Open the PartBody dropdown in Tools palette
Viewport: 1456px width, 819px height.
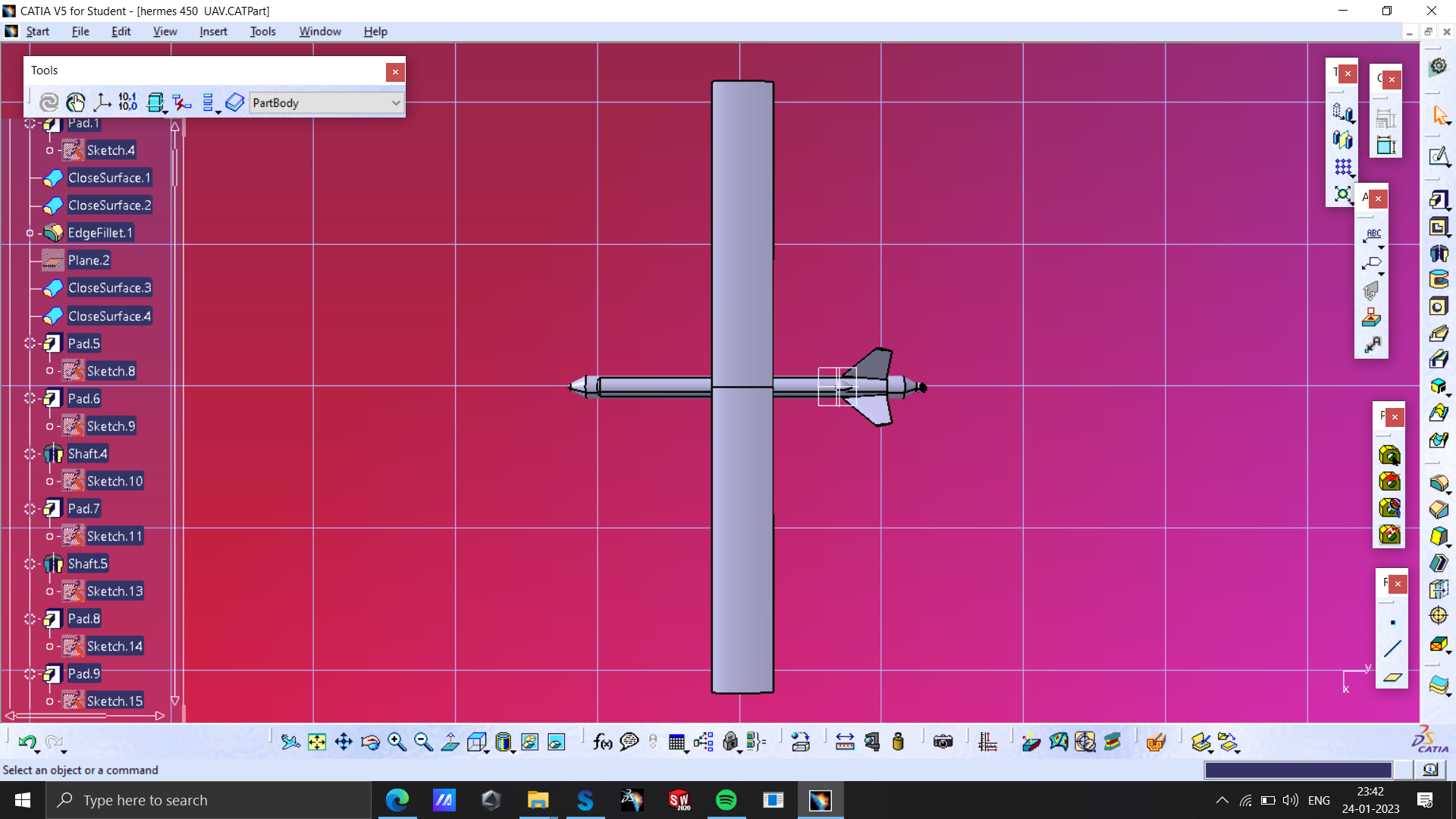396,102
